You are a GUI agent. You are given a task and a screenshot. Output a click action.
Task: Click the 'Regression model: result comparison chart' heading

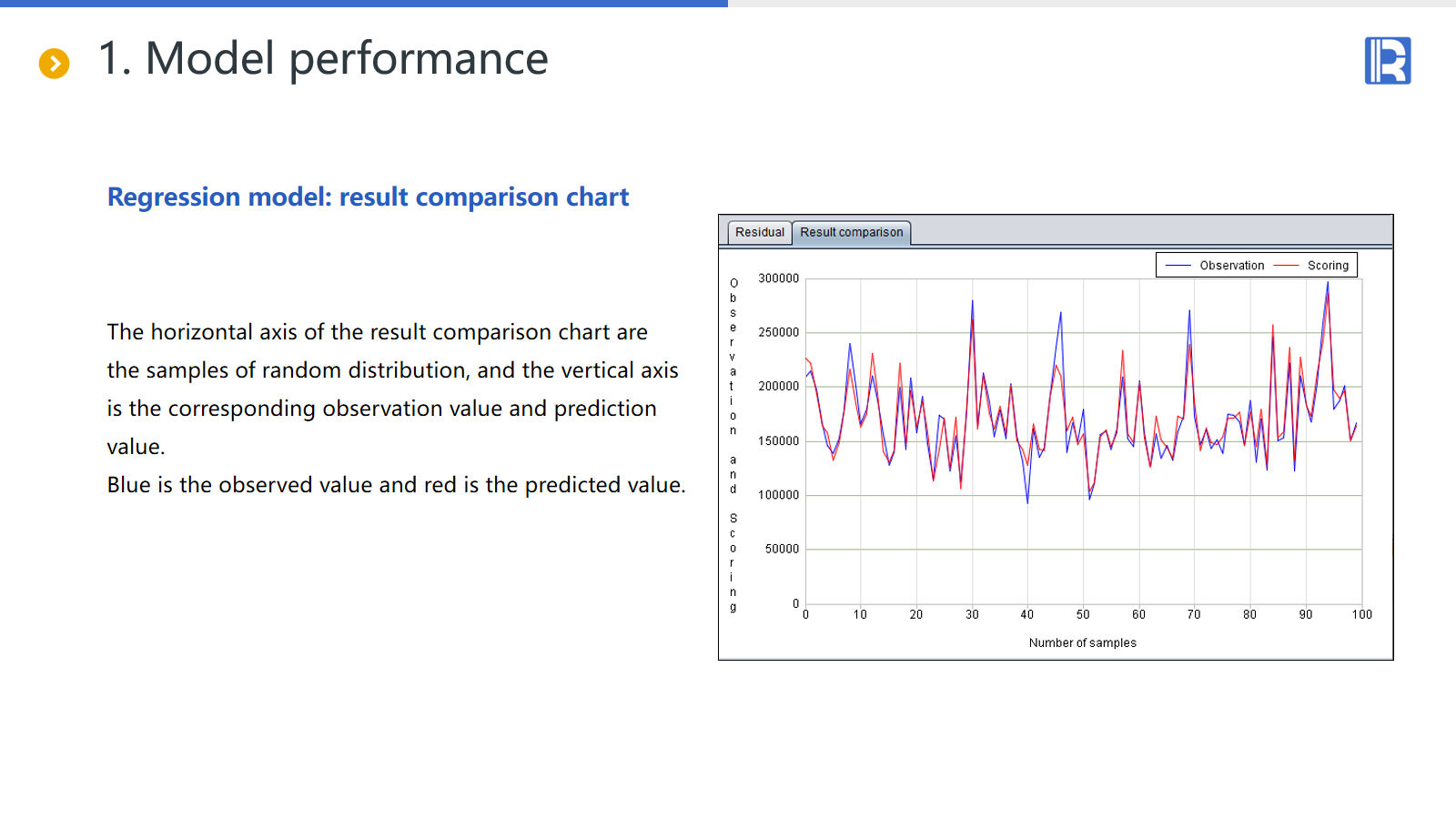pos(368,197)
